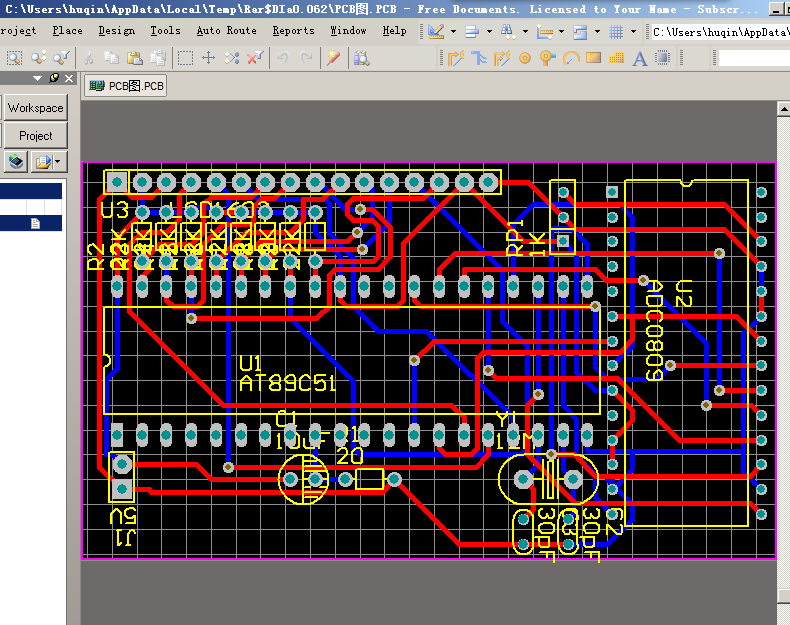Select the dashed Select Inside Area tool
Screen dimensions: 790x625
coord(185,58)
